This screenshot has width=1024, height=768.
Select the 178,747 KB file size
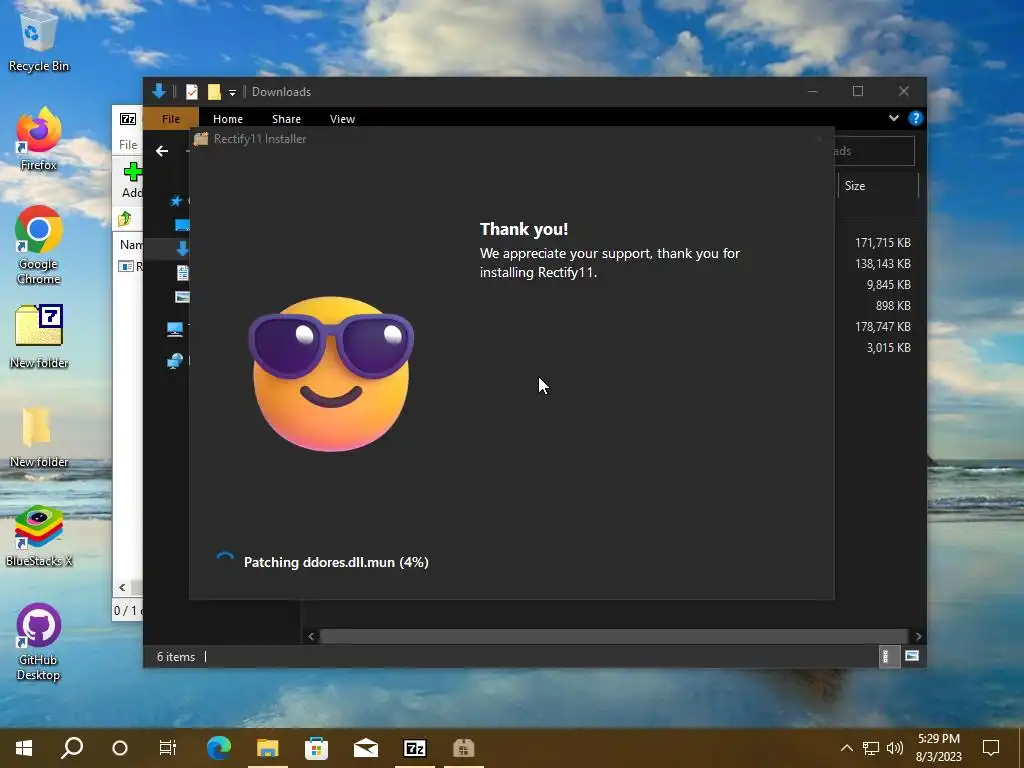click(x=882, y=327)
